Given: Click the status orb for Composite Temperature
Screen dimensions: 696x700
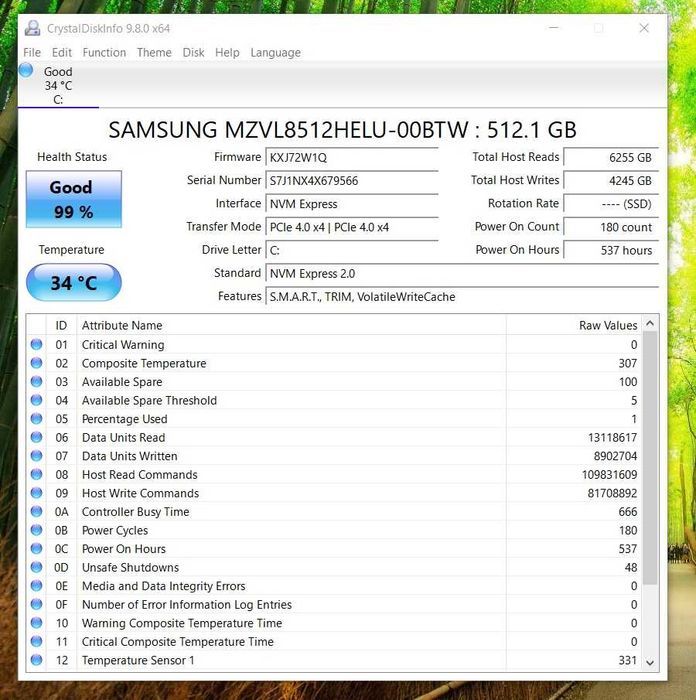Looking at the screenshot, I should click(x=37, y=363).
